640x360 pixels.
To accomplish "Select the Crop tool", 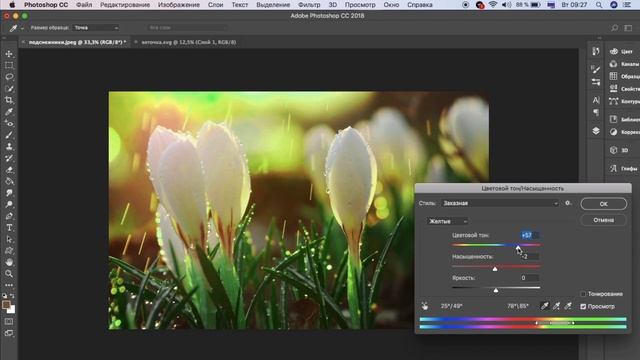I will click(x=9, y=100).
